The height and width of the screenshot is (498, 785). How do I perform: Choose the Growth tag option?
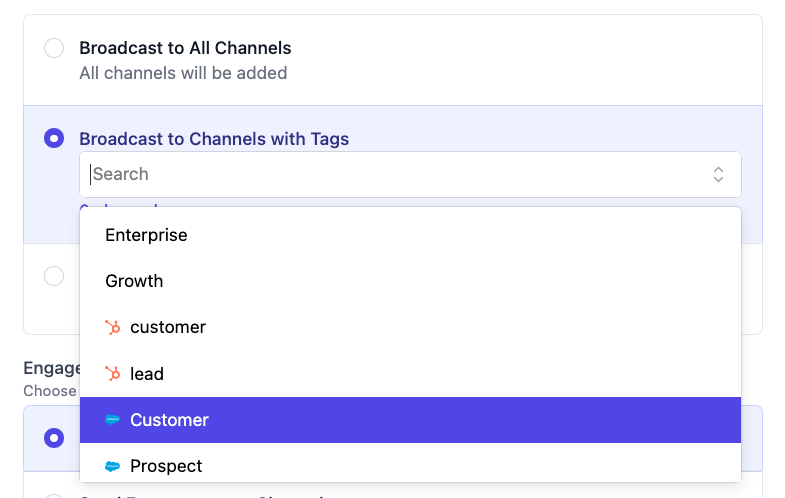pyautogui.click(x=134, y=281)
